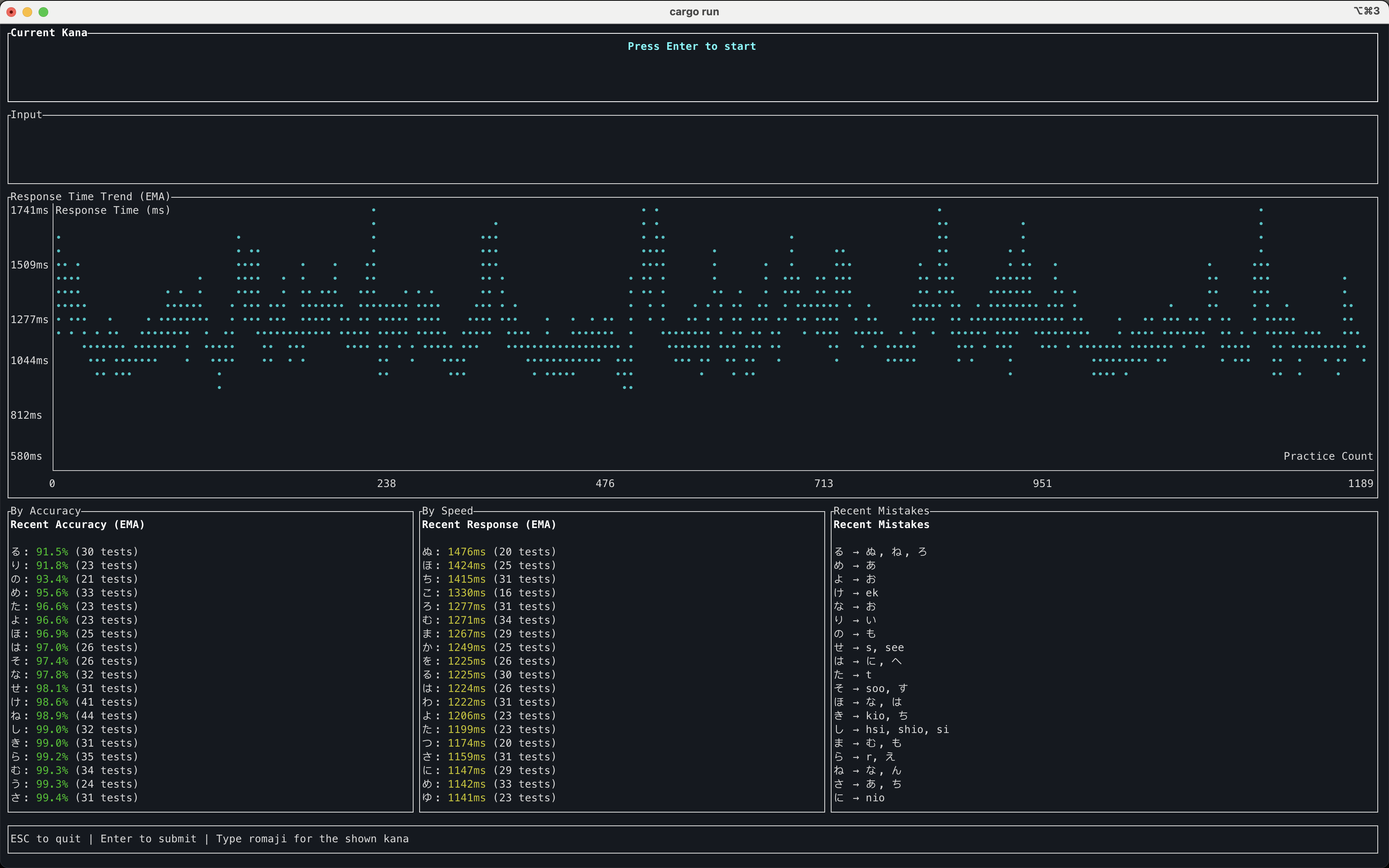
Task: Select the つ 1174ms speed row
Action: click(x=489, y=743)
